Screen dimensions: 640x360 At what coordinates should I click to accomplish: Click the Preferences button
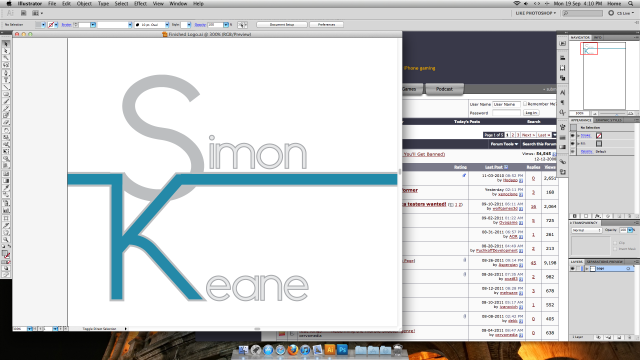326,25
